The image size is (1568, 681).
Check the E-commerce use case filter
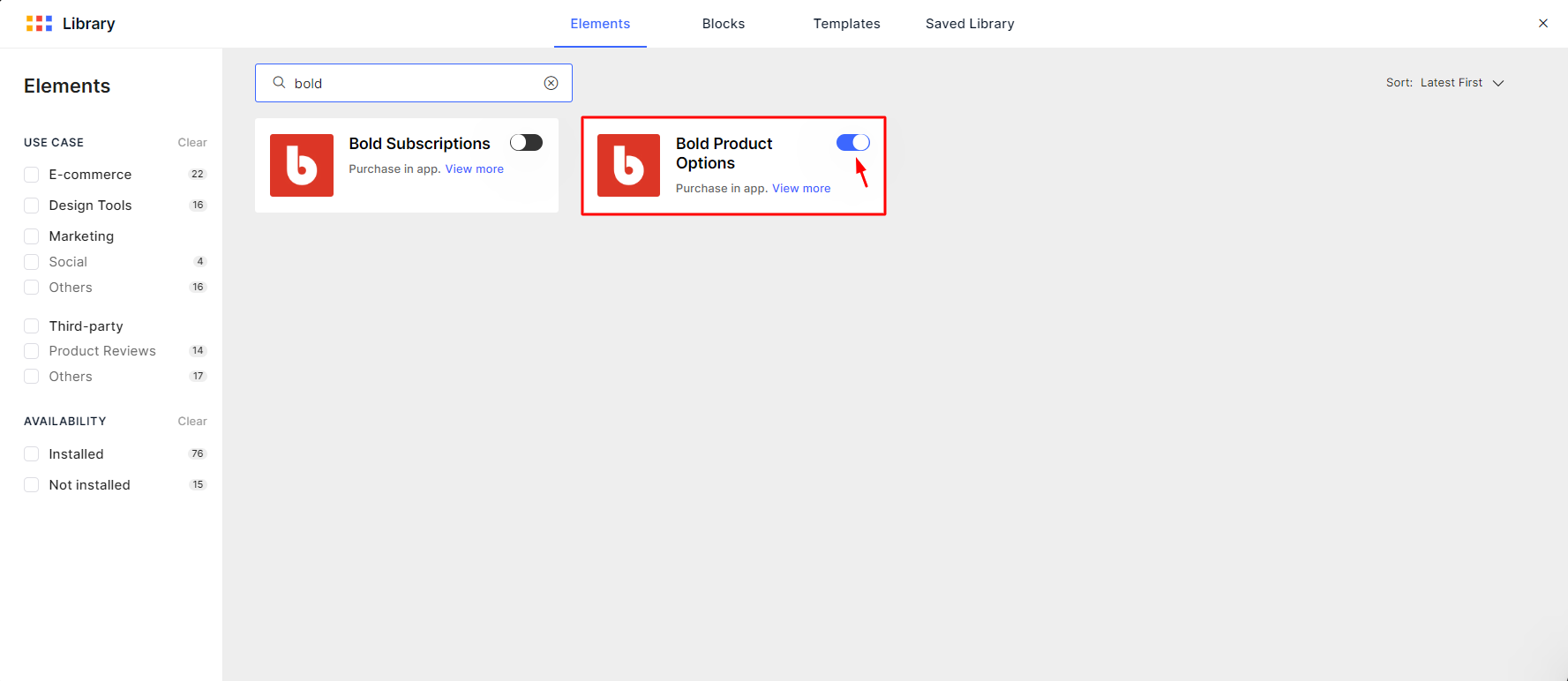[32, 175]
